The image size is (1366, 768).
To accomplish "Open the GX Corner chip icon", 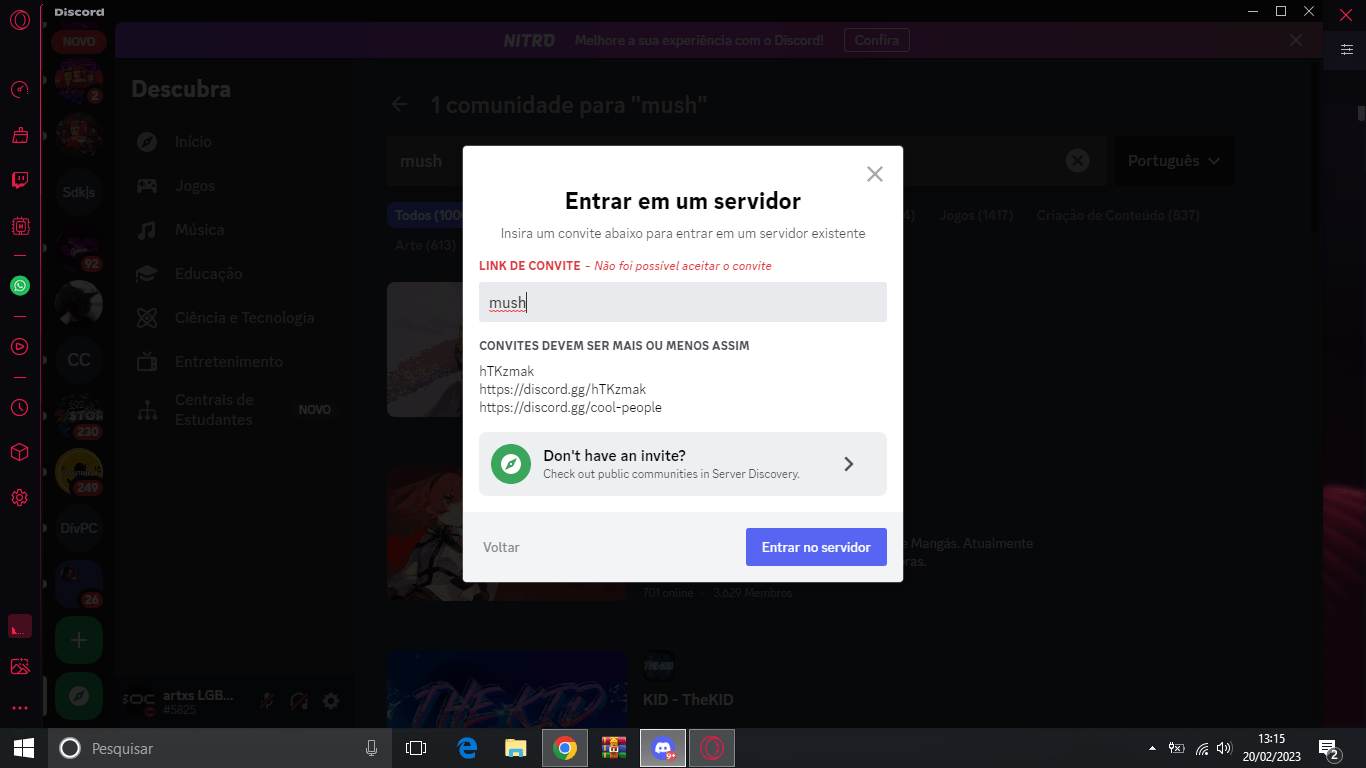I will click(19, 227).
